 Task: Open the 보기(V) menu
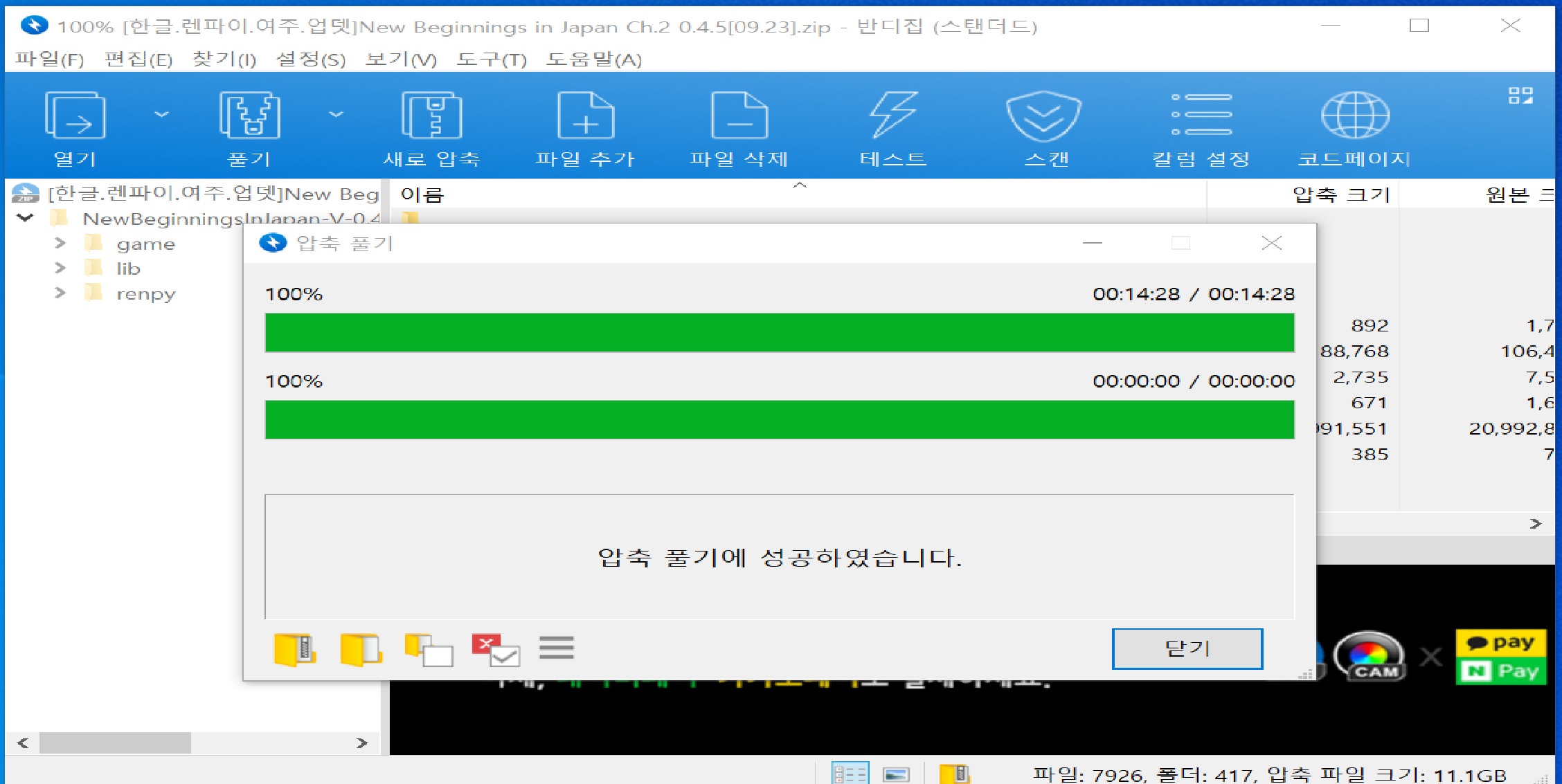[401, 60]
